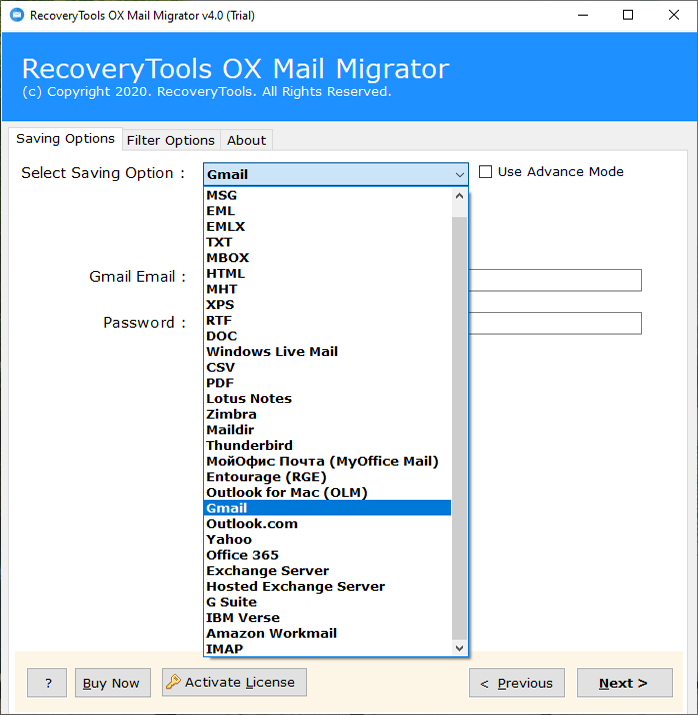Select G Suite saving option
The image size is (698, 715).
327,602
